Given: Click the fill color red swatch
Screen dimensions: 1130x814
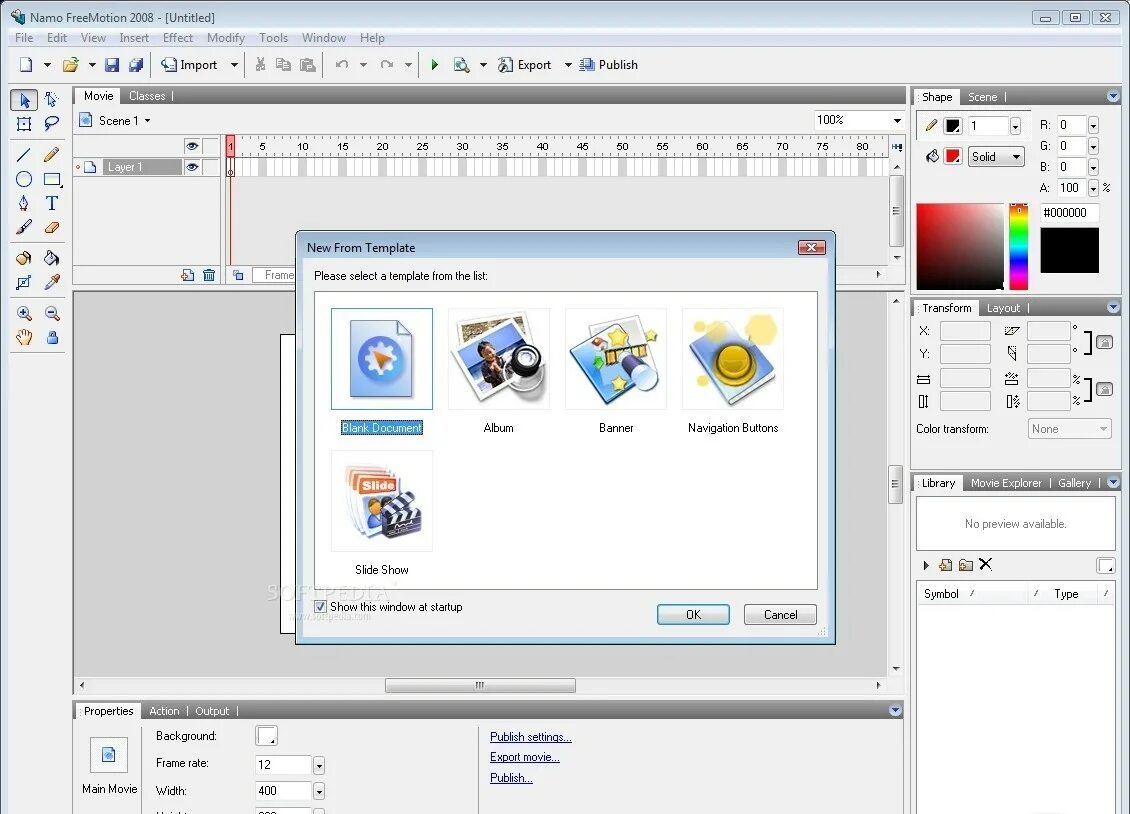Looking at the screenshot, I should 953,156.
